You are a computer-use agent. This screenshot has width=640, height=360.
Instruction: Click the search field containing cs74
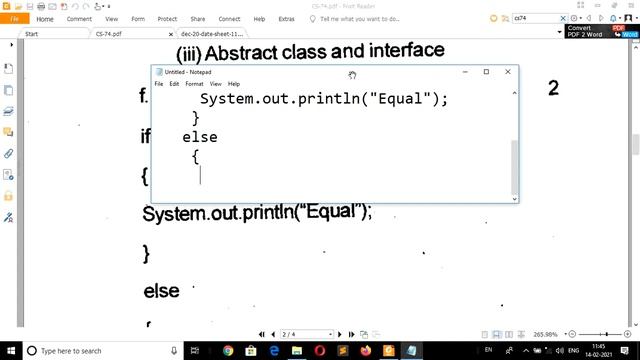coord(536,18)
